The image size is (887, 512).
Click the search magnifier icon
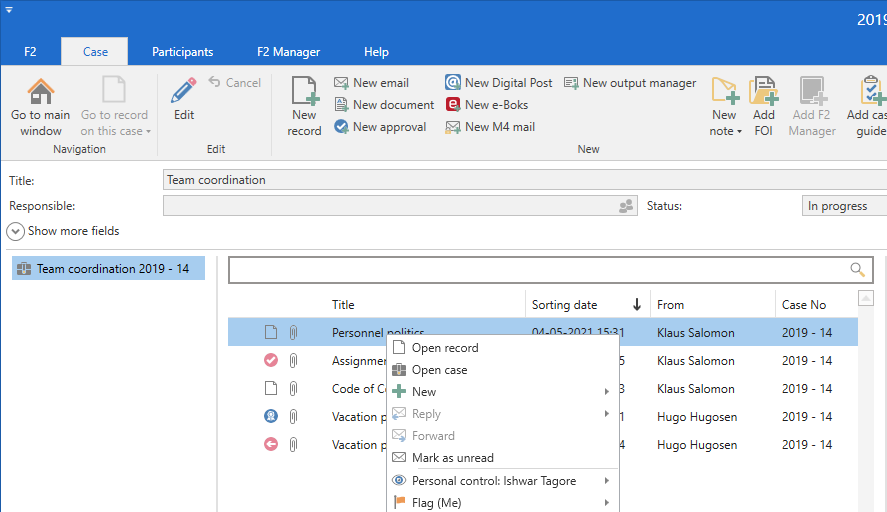pyautogui.click(x=857, y=269)
